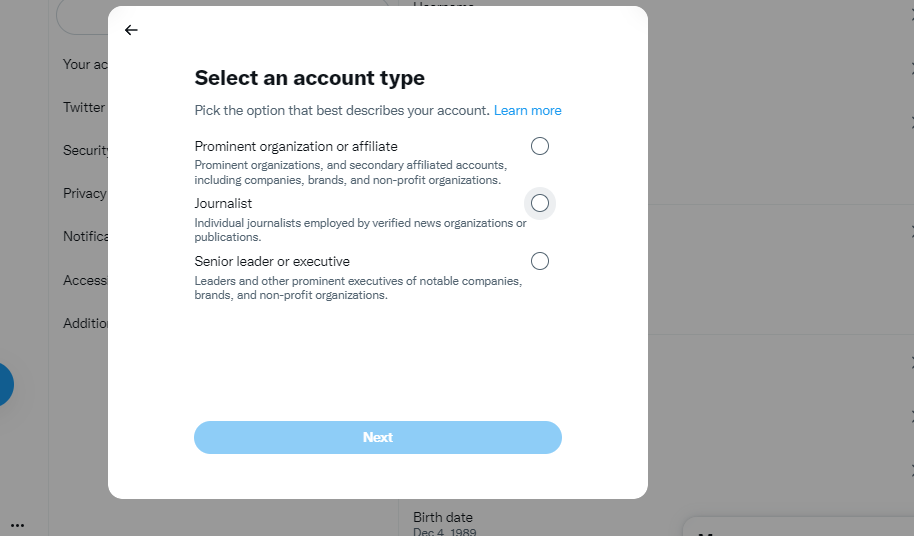Screen dimensions: 914x536
Task: Click the Next button
Action: tap(378, 438)
